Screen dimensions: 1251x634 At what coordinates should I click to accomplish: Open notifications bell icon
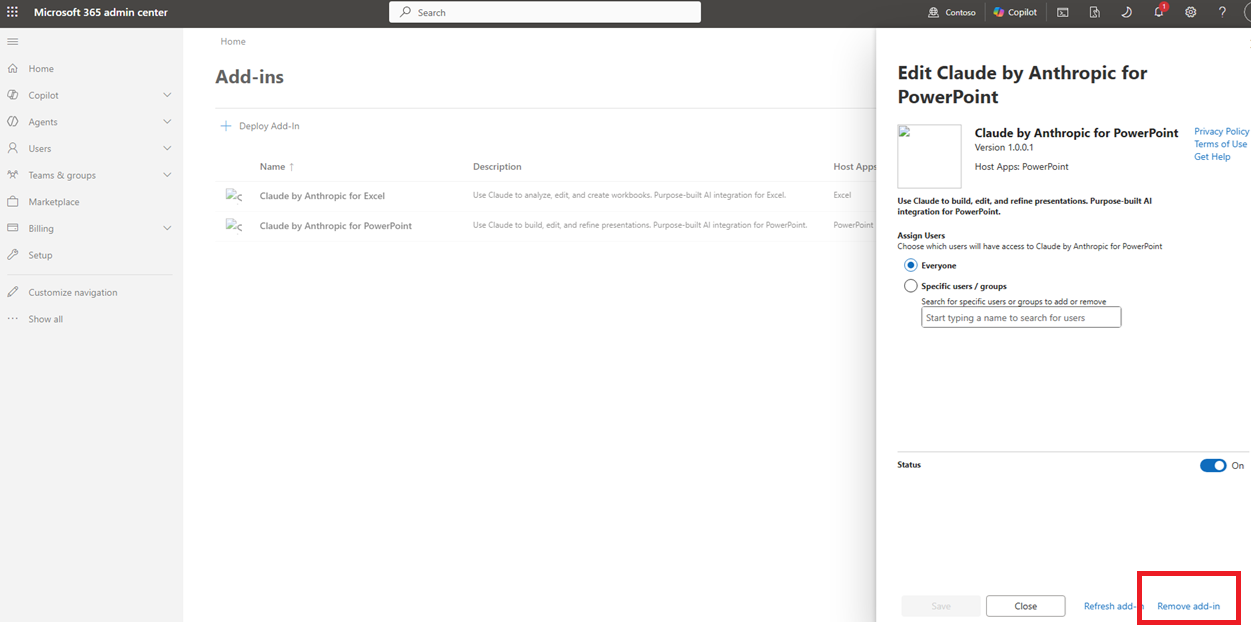pos(1159,11)
